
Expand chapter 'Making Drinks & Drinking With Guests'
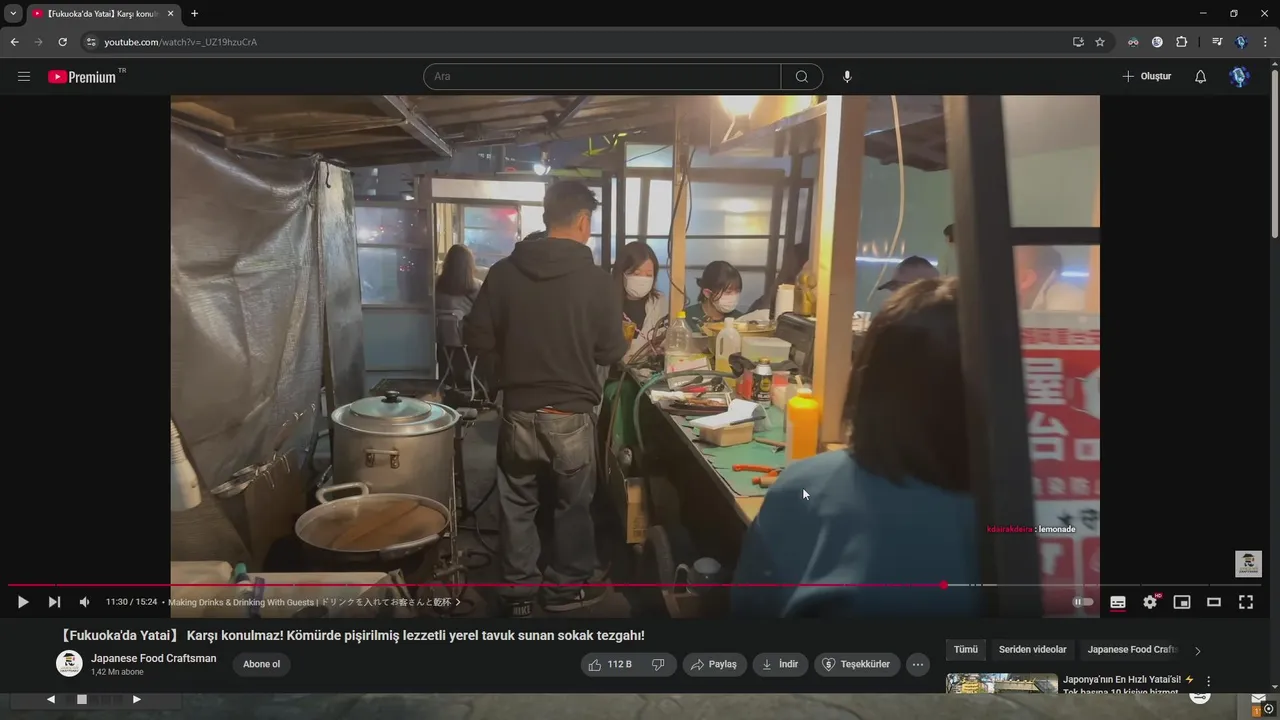click(x=314, y=602)
